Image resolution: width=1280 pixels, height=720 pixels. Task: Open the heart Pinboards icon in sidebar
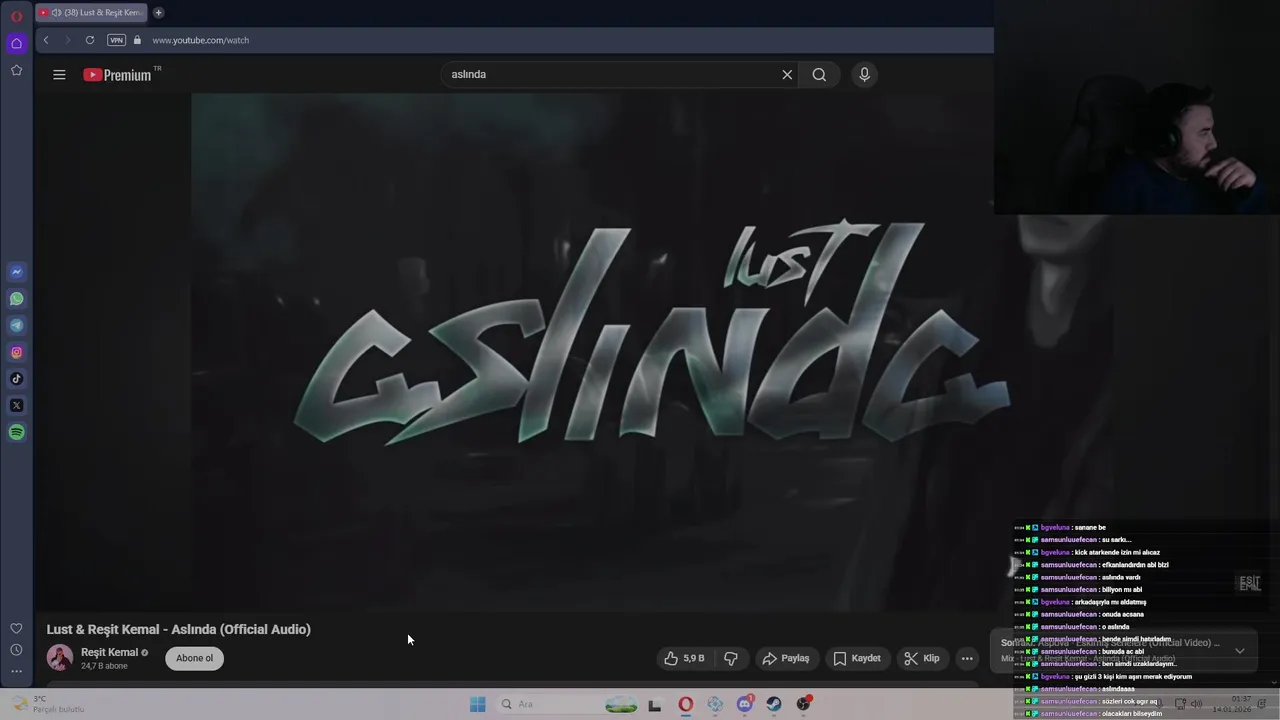[x=16, y=628]
